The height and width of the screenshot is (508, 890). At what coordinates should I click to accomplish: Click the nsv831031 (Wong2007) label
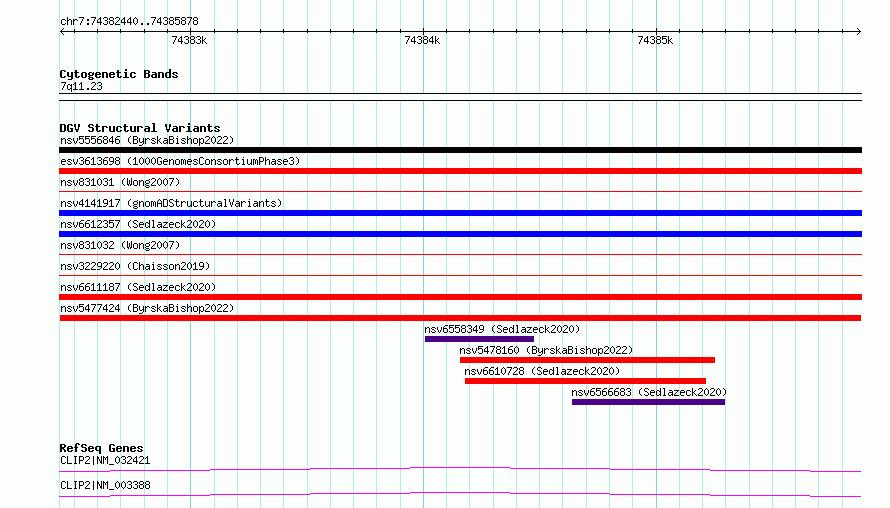(x=120, y=182)
